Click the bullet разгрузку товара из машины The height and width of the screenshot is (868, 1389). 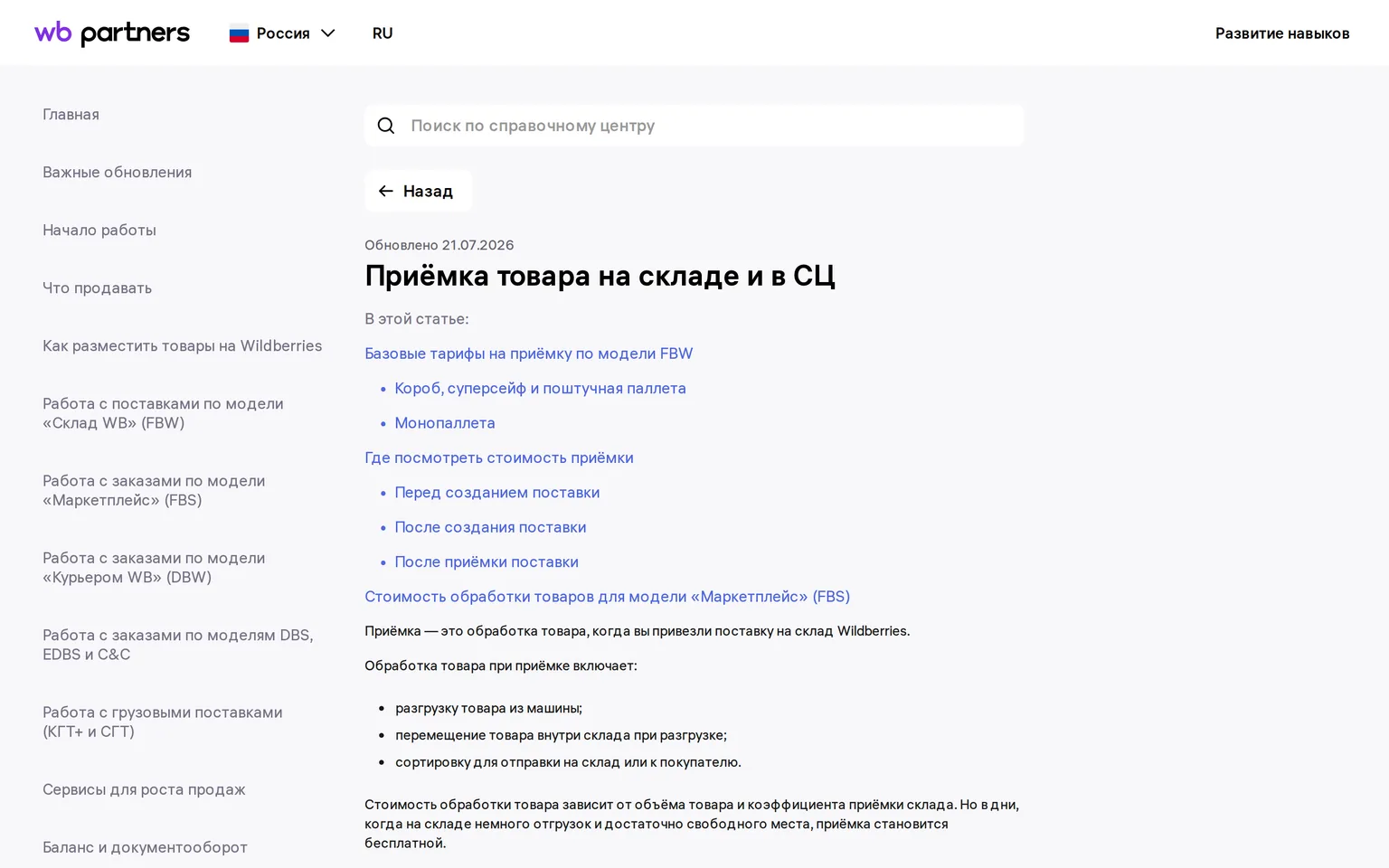coord(488,708)
